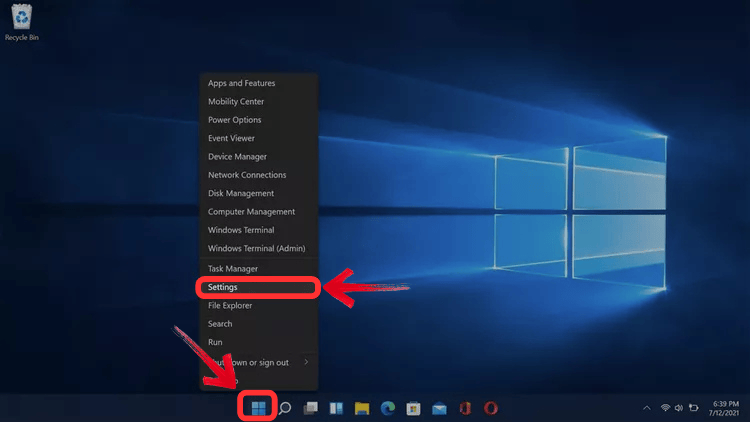
Task: Select Search in the context menu
Action: tap(259, 324)
